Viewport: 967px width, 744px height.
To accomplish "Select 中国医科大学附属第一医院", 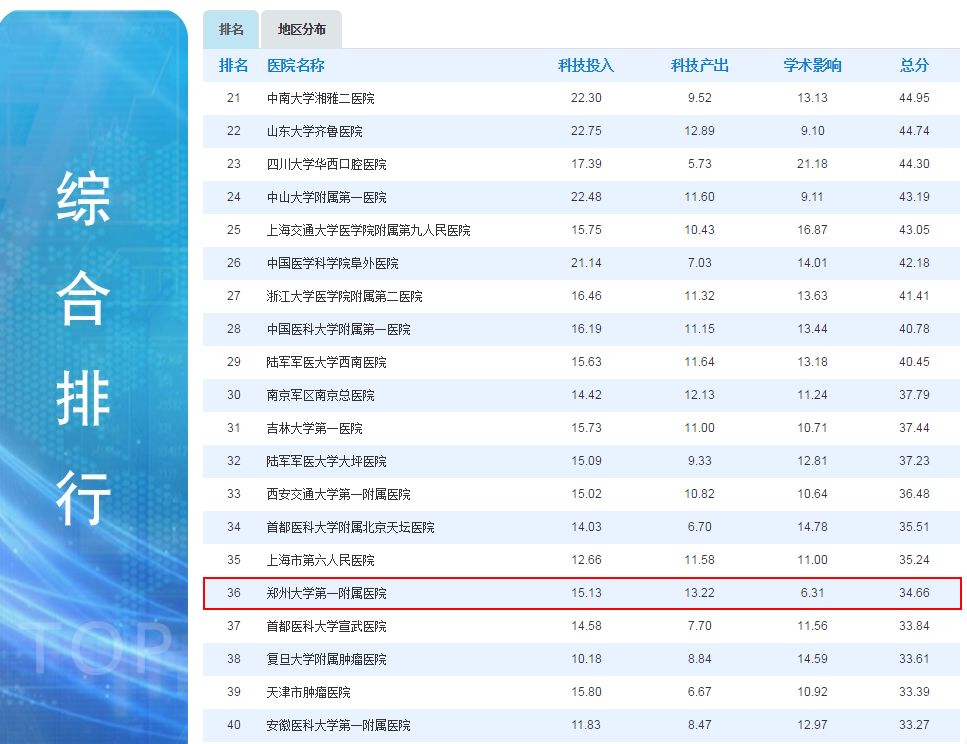I will [x=338, y=329].
